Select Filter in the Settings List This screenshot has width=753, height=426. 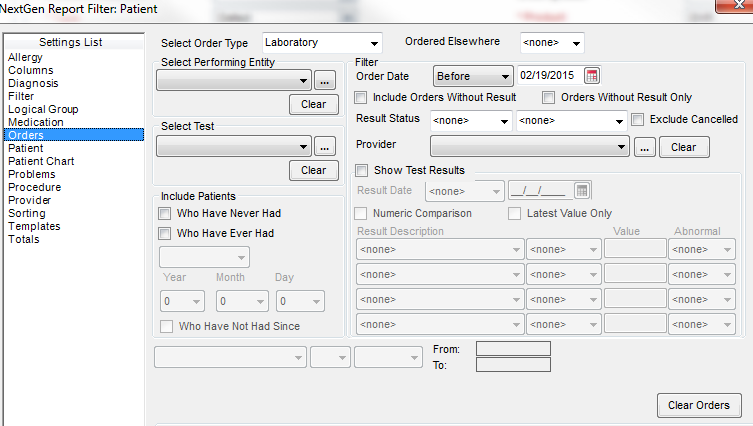pyautogui.click(x=21, y=96)
